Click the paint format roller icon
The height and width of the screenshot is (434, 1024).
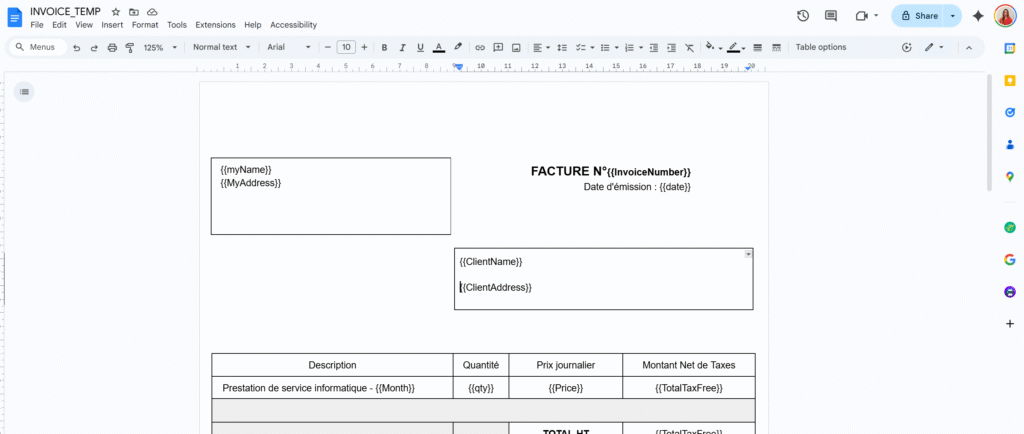pyautogui.click(x=129, y=47)
